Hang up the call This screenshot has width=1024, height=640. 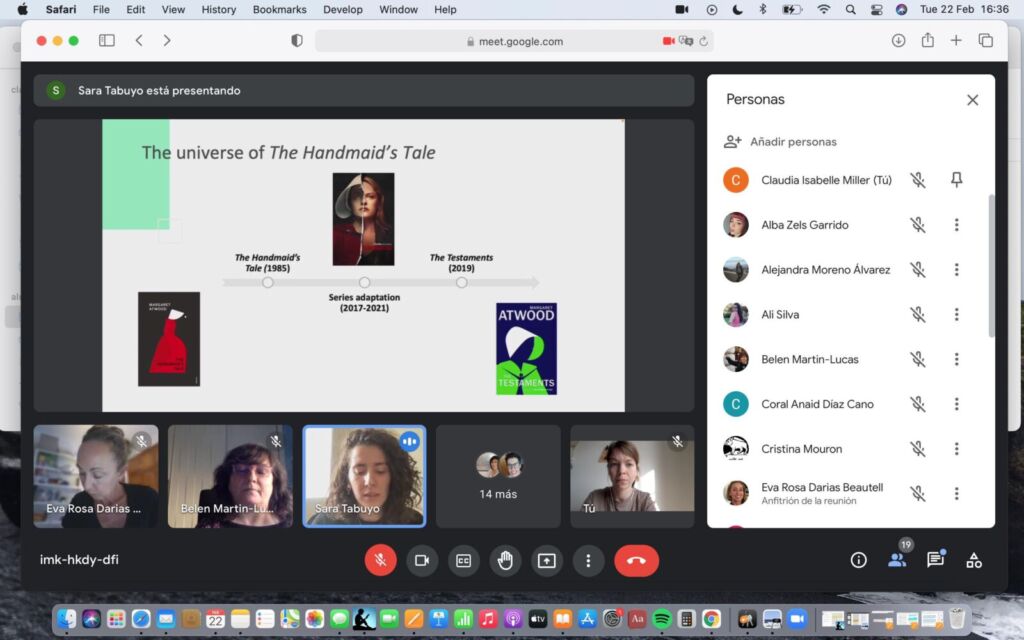click(x=636, y=560)
